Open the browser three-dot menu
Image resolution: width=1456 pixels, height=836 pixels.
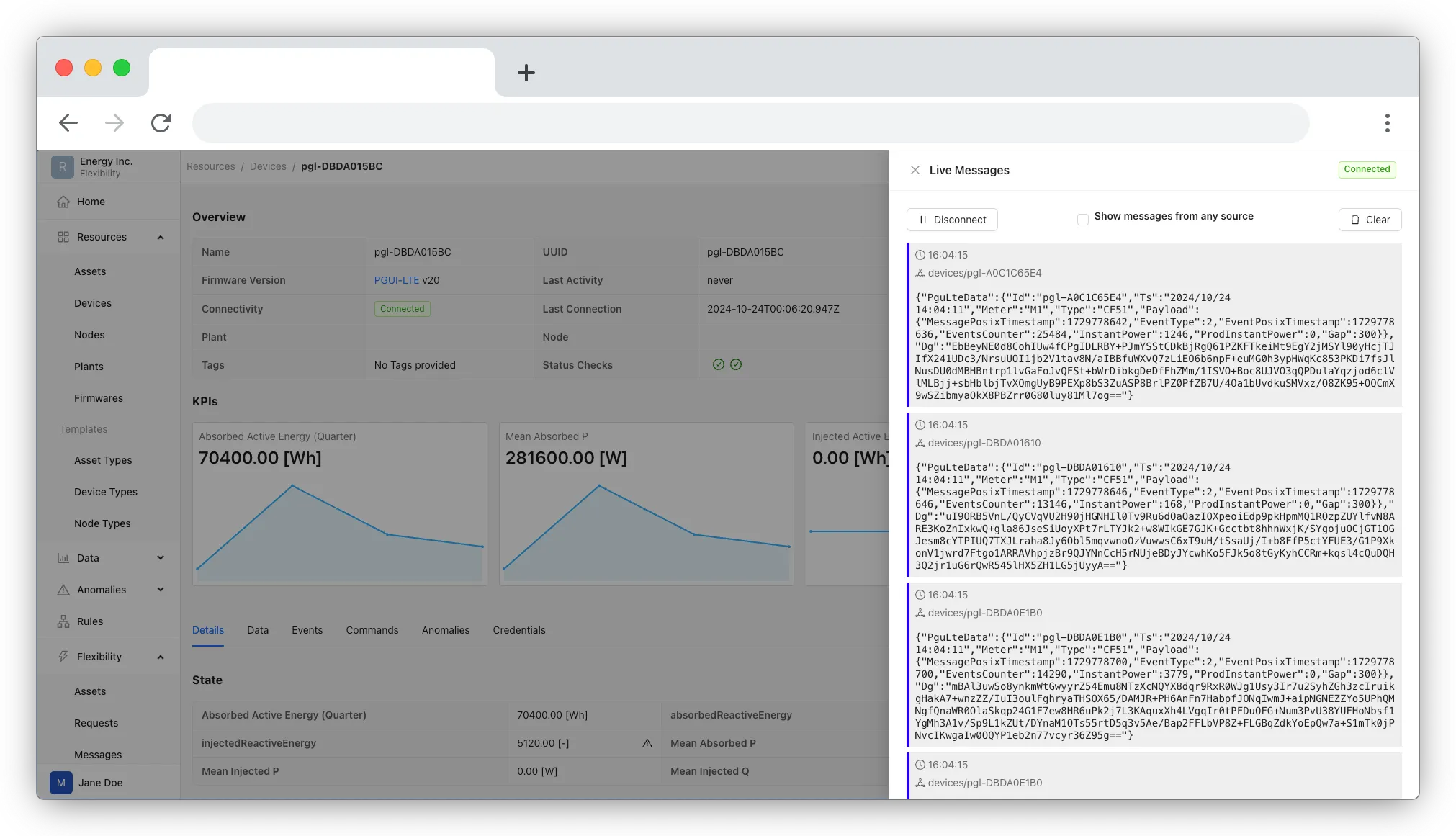(1387, 123)
